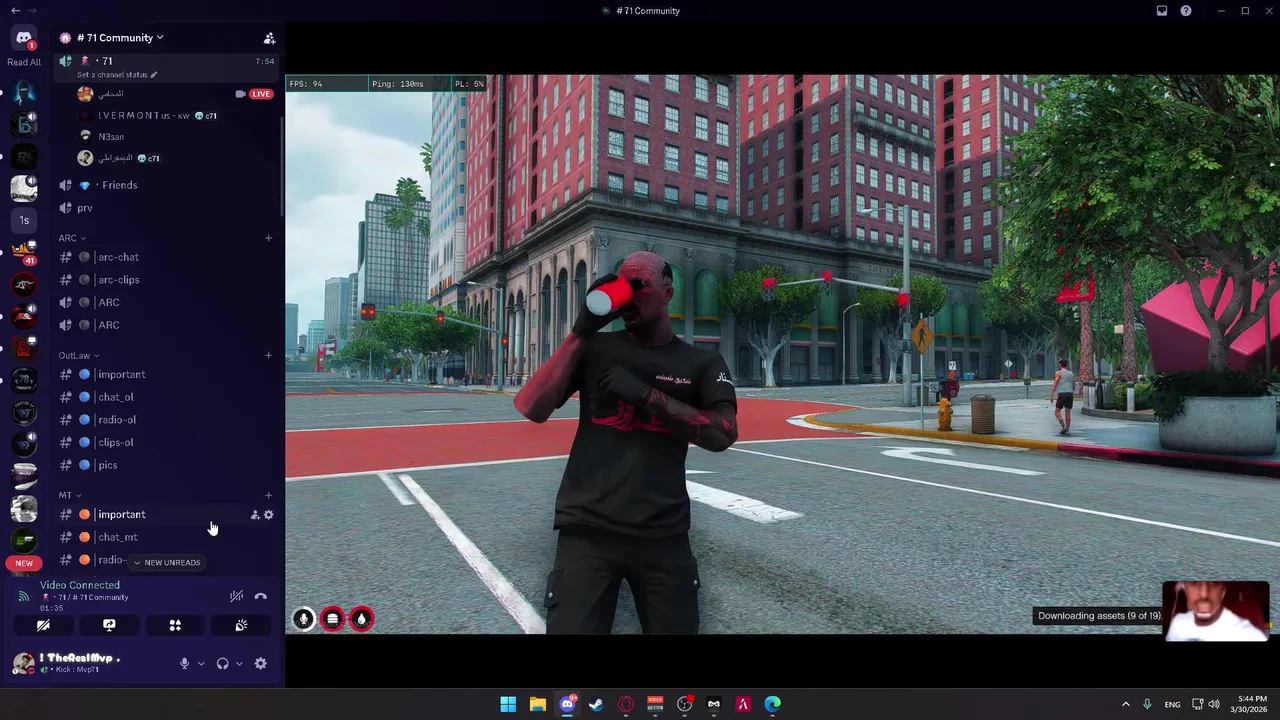
Task: Open Steam from taskbar
Action: (596, 704)
